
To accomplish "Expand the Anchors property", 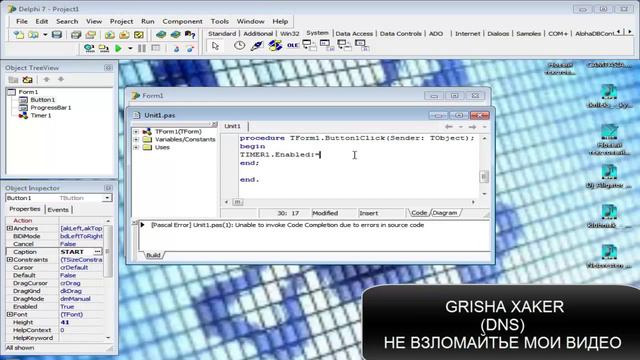I will tap(9, 229).
